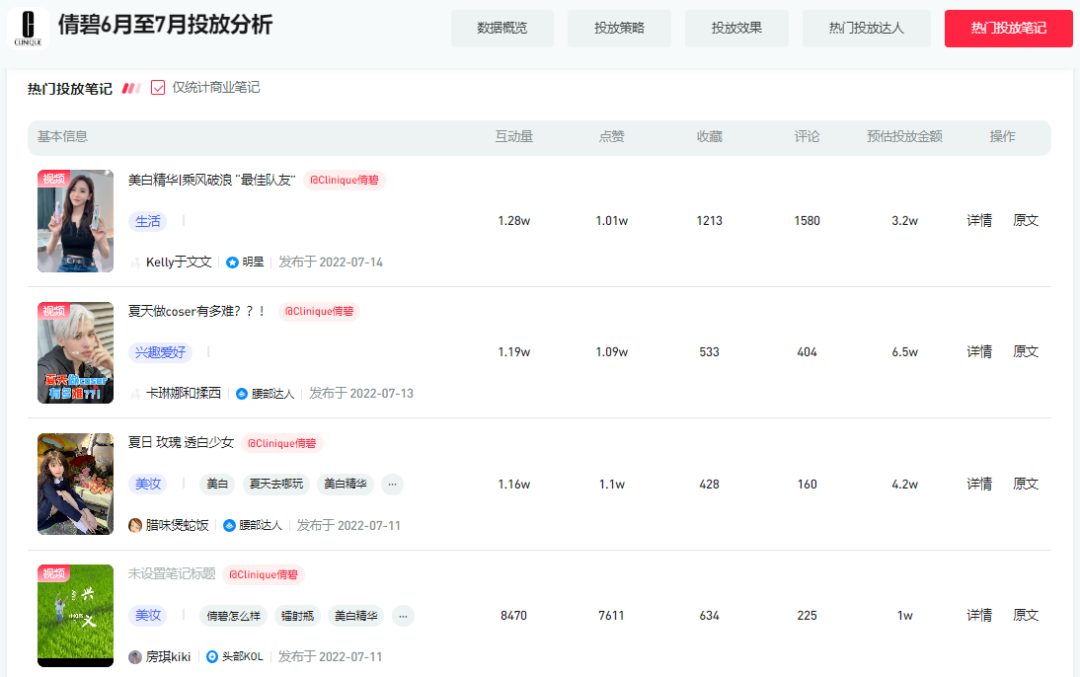Click the avatar of 房琪kiki
Viewport: 1080px width, 677px height.
point(135,657)
